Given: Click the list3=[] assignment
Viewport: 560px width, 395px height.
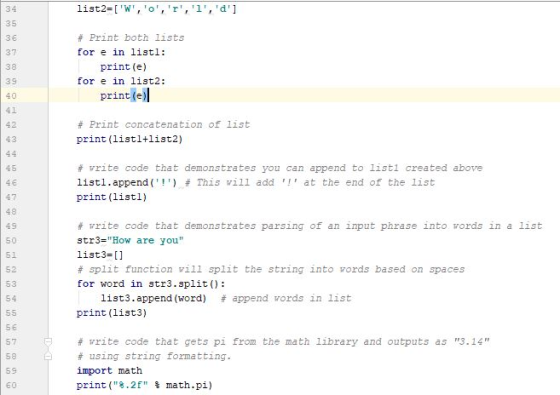Looking at the screenshot, I should 100,255.
